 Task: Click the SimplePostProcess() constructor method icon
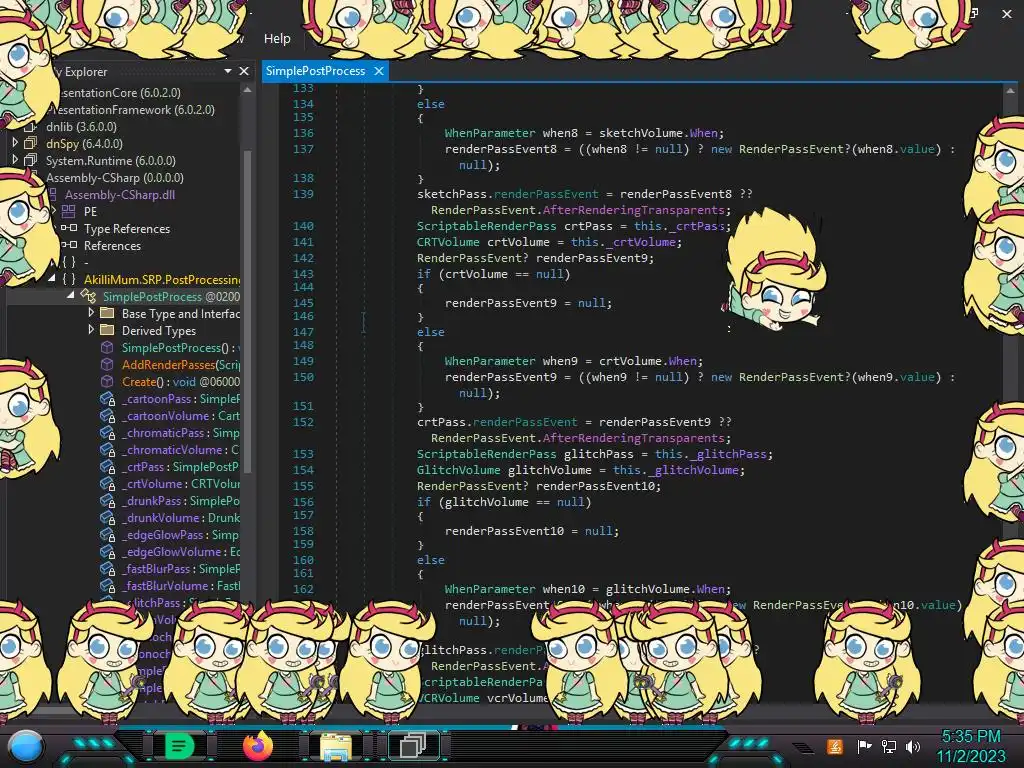(x=107, y=347)
